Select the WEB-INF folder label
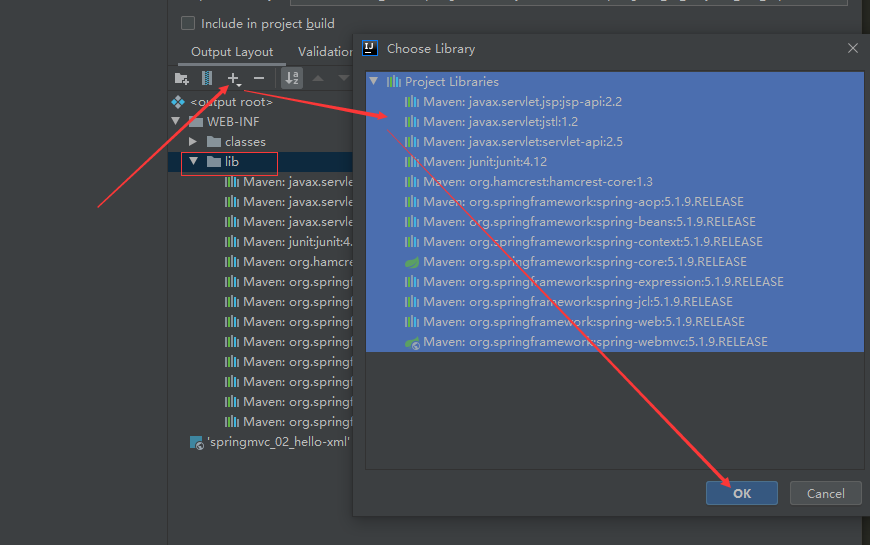870x545 pixels. (233, 122)
